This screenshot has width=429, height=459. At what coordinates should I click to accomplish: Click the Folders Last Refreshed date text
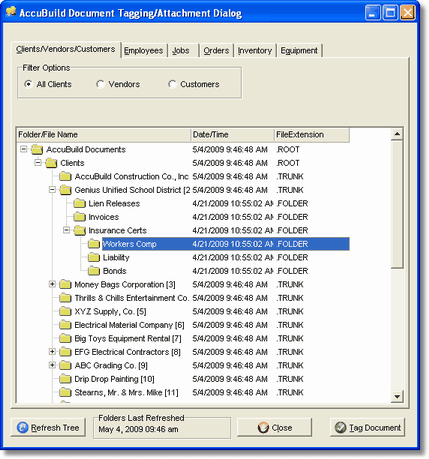138,429
